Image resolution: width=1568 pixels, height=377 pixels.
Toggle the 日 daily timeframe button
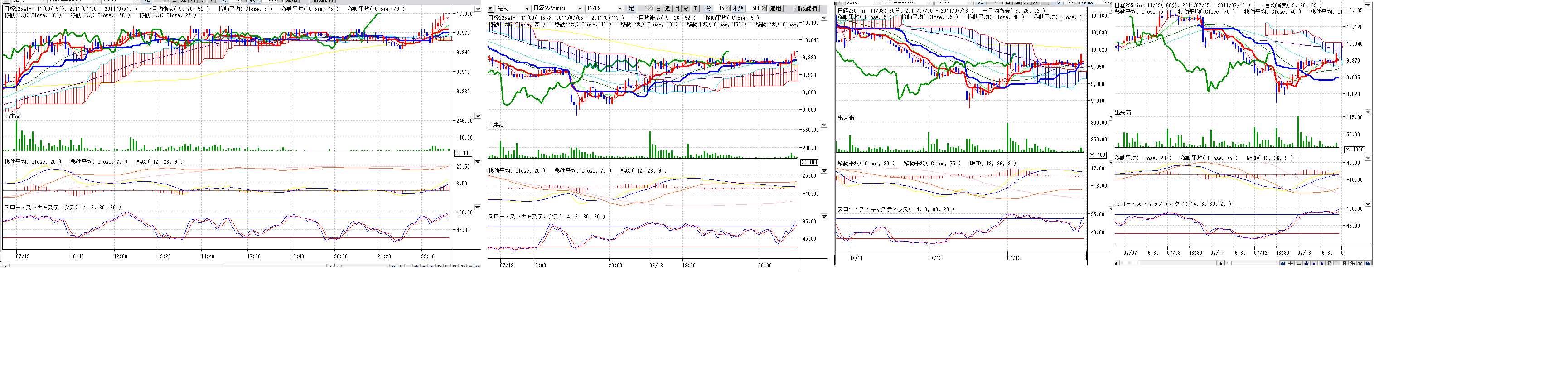658,9
